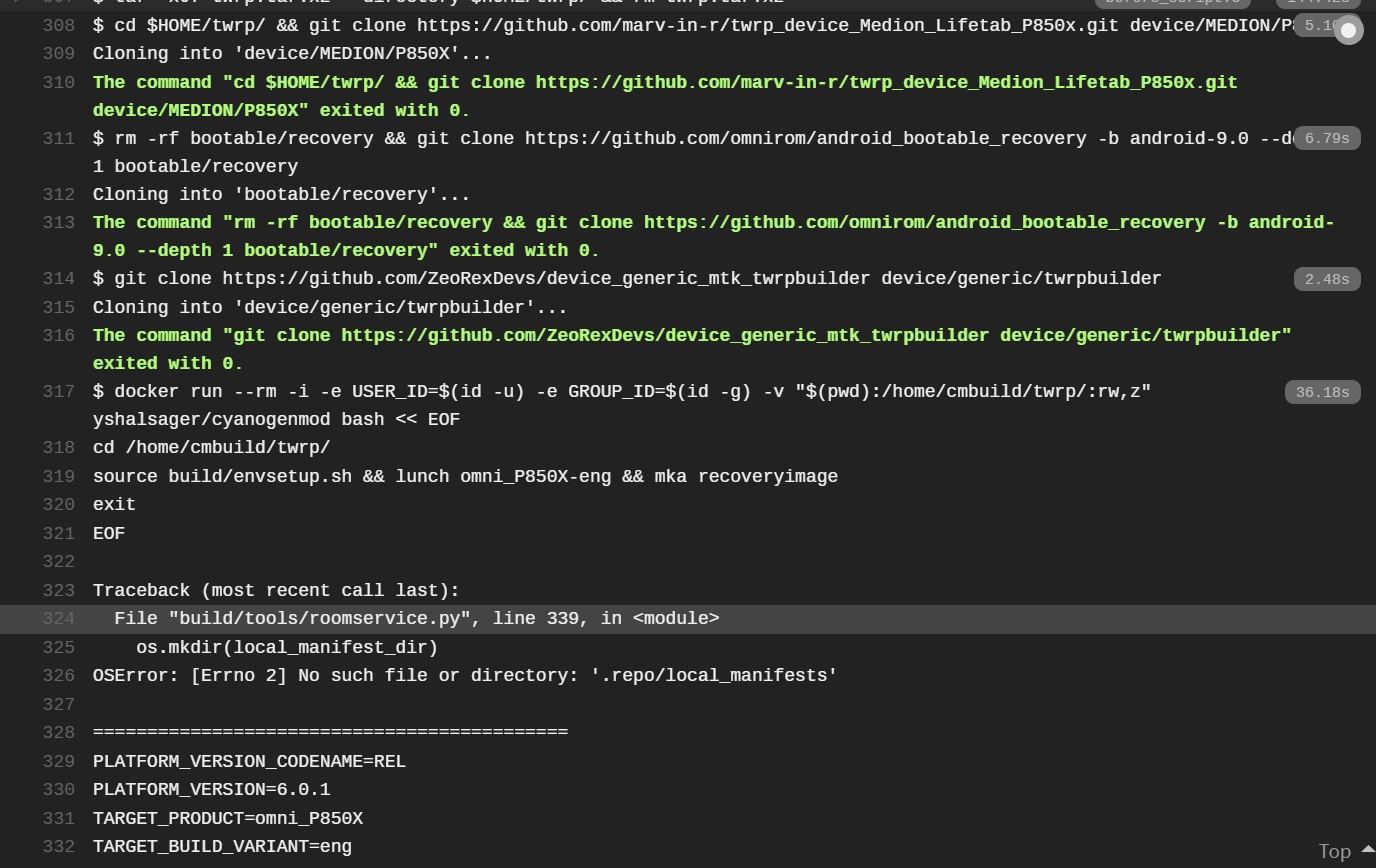Click line number 323 in the gutter
This screenshot has width=1376, height=868.
click(59, 591)
